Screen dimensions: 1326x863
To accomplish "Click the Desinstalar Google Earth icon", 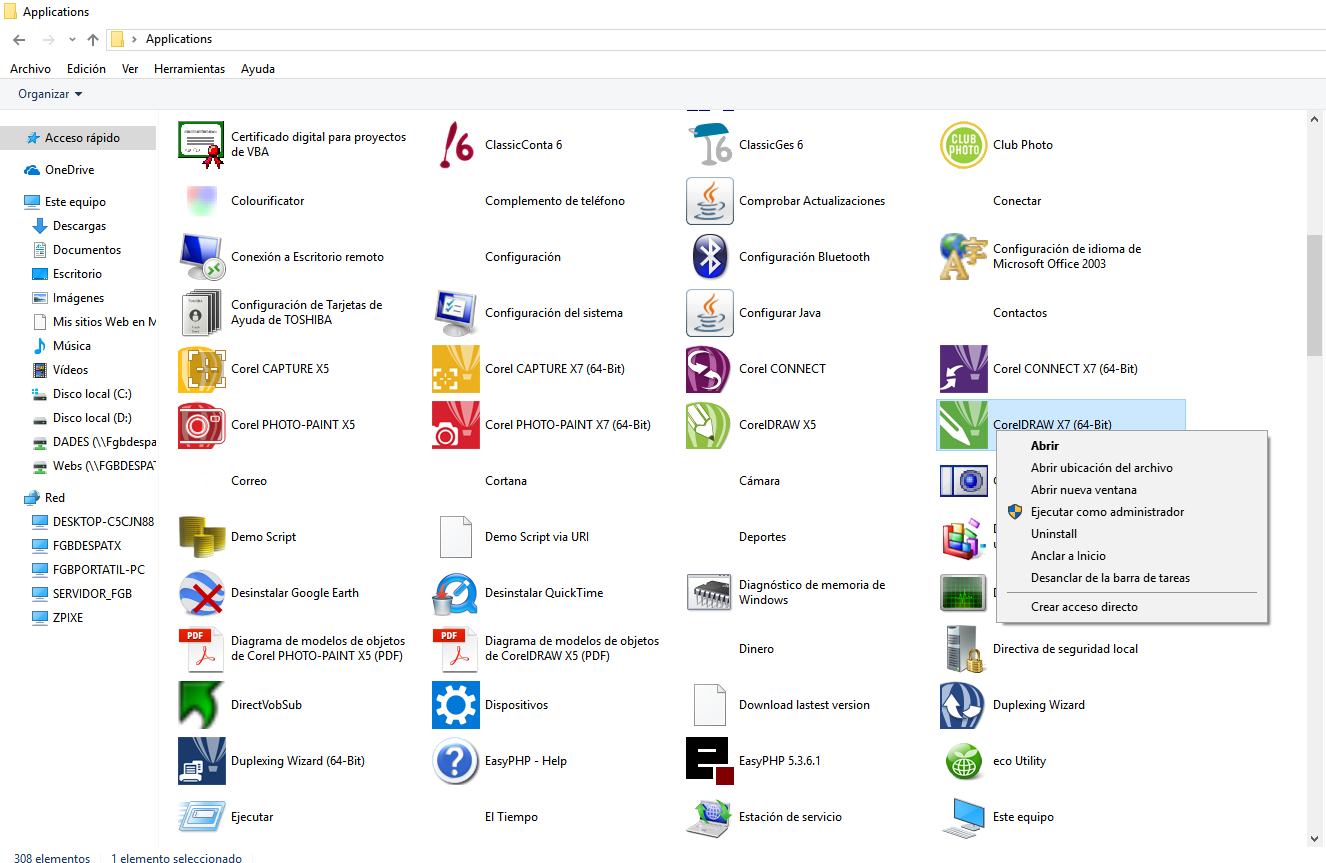I will (x=202, y=593).
